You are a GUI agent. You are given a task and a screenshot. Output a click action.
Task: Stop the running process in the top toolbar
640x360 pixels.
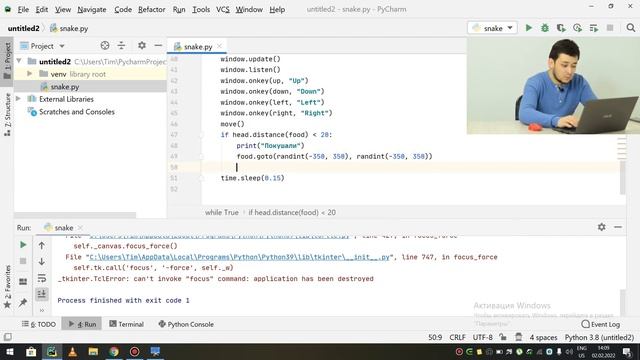point(610,28)
